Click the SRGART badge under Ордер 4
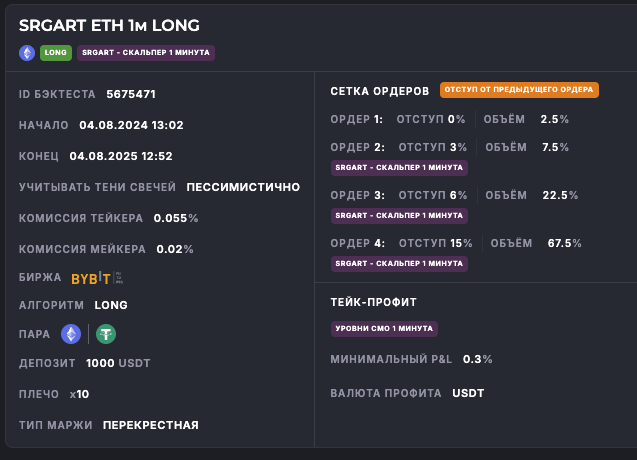This screenshot has width=637, height=460. pos(399,263)
